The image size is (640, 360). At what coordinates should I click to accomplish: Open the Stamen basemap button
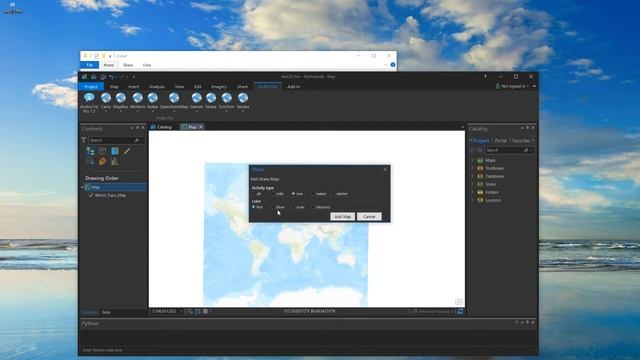point(196,101)
